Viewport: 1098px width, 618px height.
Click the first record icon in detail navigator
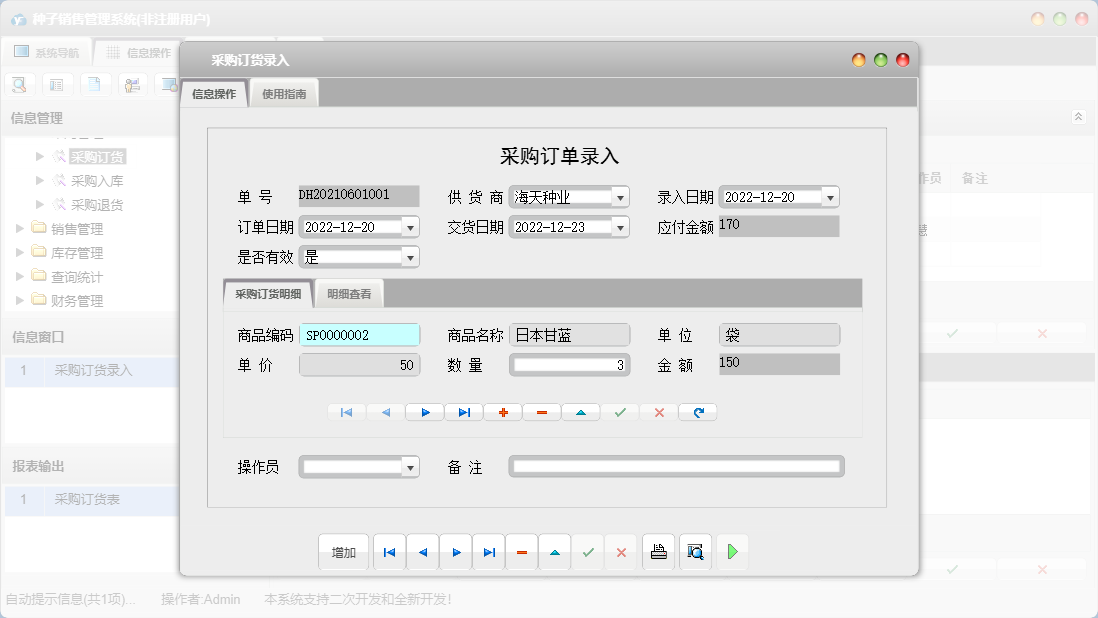coord(346,411)
